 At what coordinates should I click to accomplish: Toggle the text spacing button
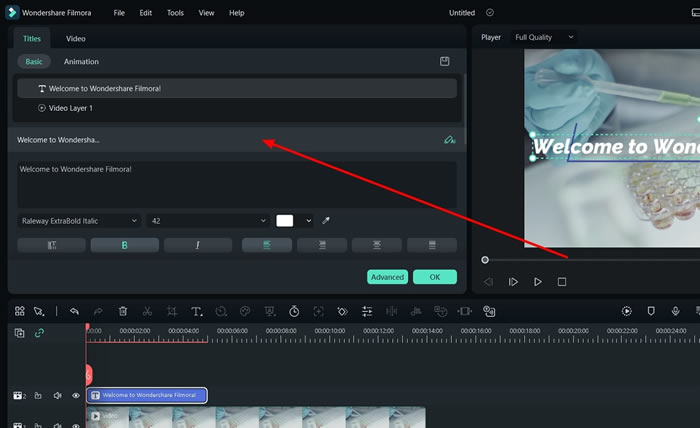pos(51,245)
